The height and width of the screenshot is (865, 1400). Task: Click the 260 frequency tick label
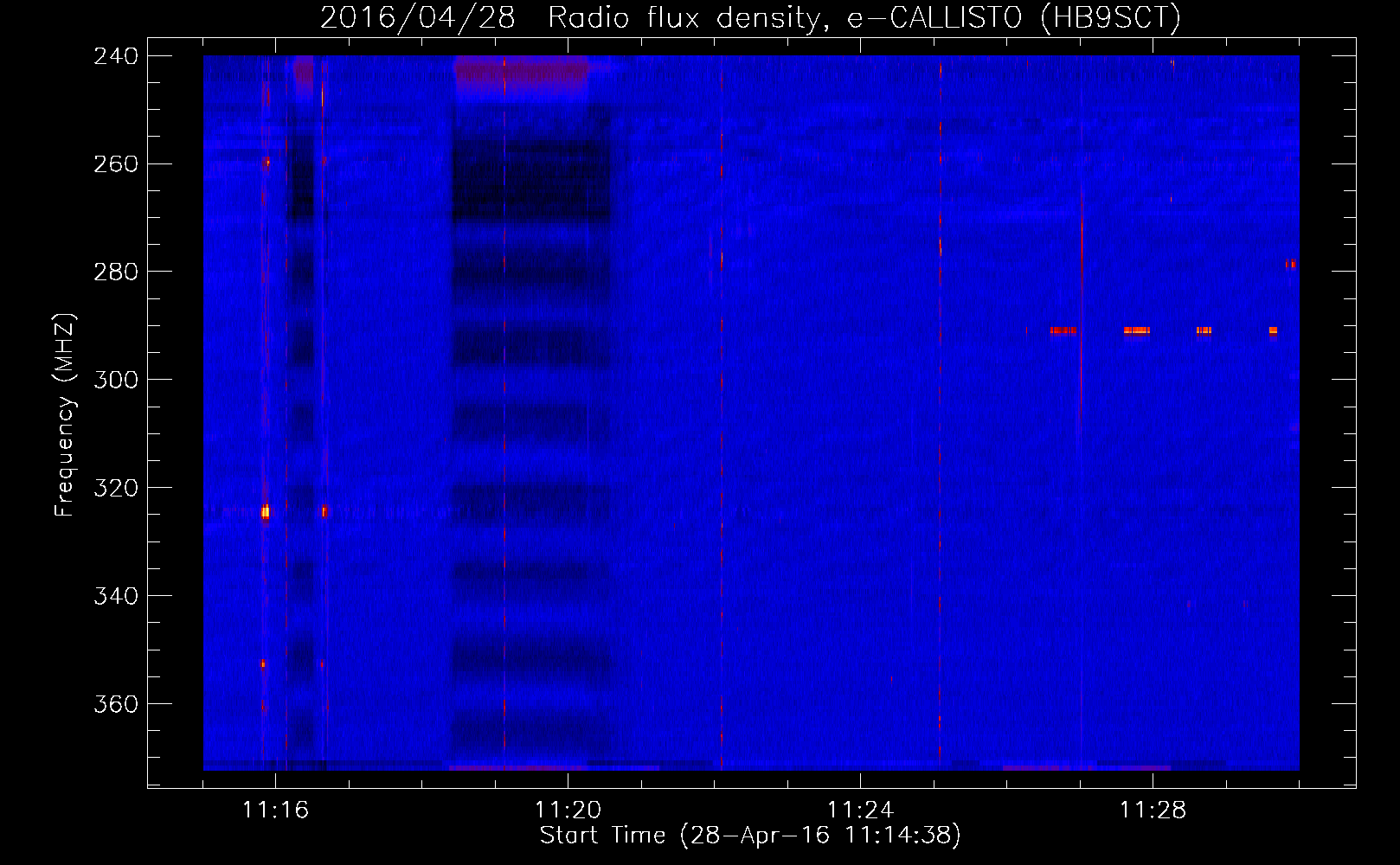click(116, 164)
